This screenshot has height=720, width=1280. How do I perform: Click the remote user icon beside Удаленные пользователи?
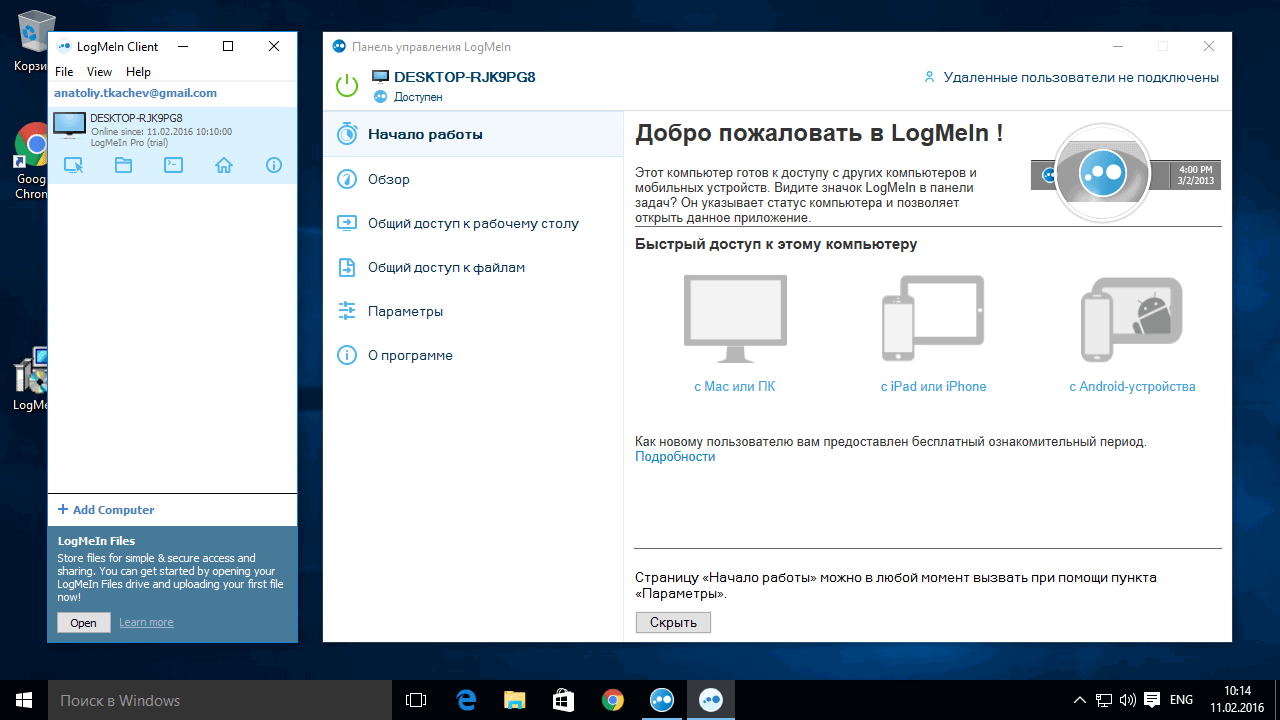[x=929, y=77]
